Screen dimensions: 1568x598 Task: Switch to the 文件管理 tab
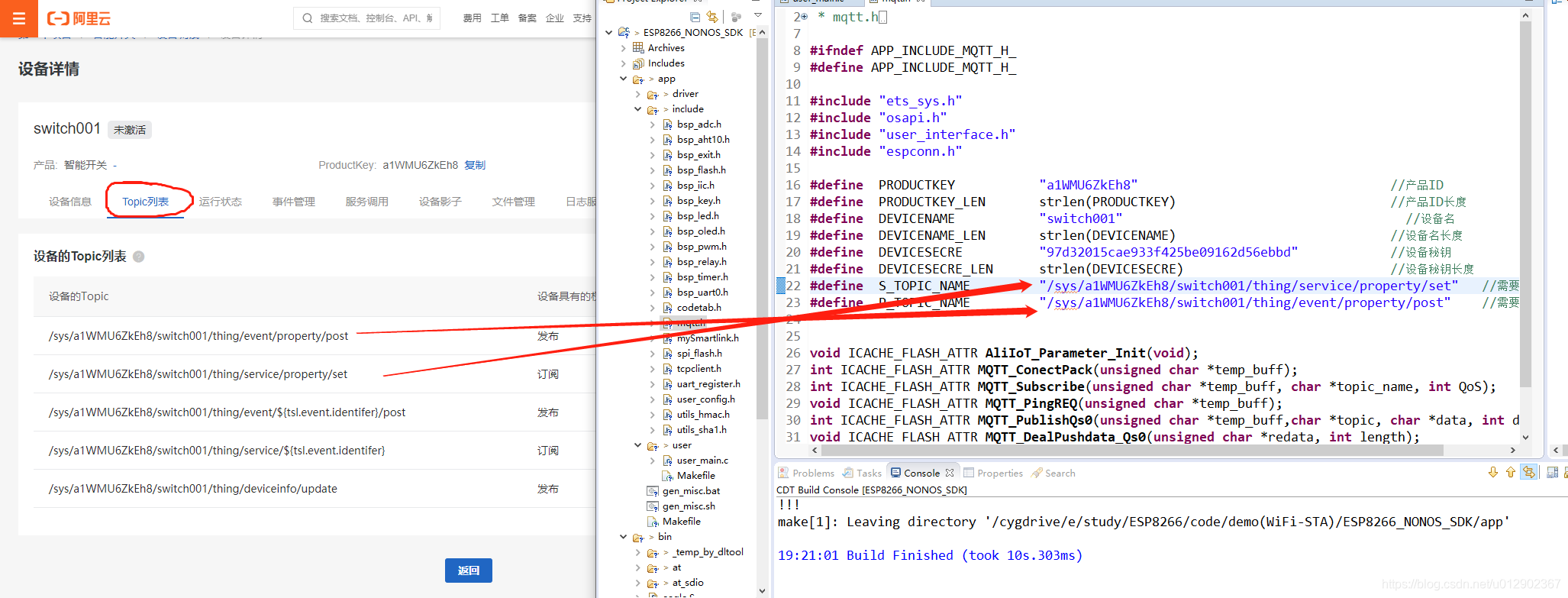coord(514,202)
